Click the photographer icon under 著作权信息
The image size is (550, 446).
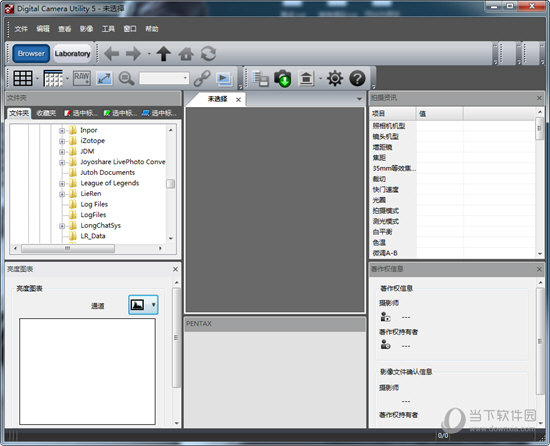[385, 317]
